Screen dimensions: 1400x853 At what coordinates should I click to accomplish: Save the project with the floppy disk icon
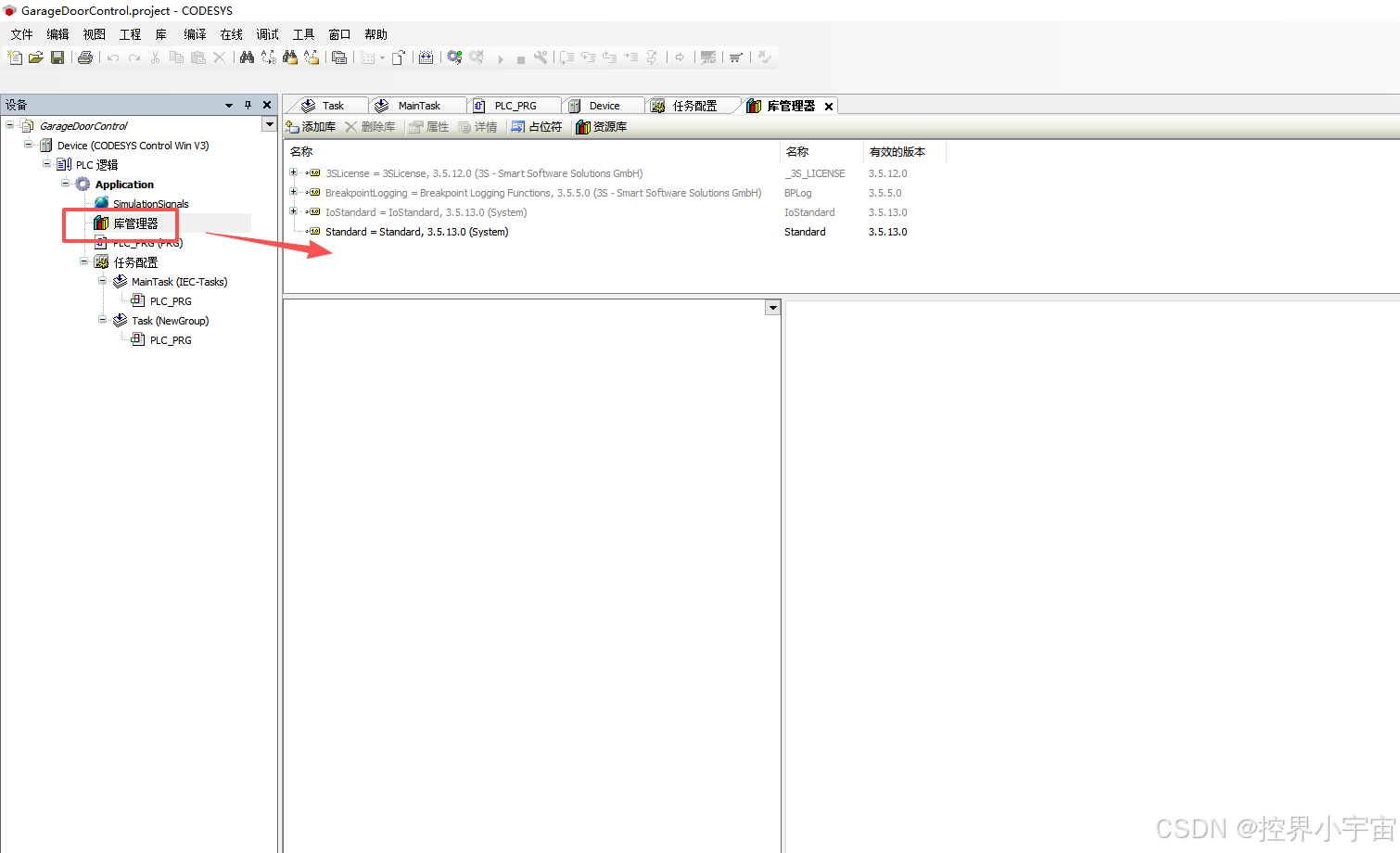(57, 57)
